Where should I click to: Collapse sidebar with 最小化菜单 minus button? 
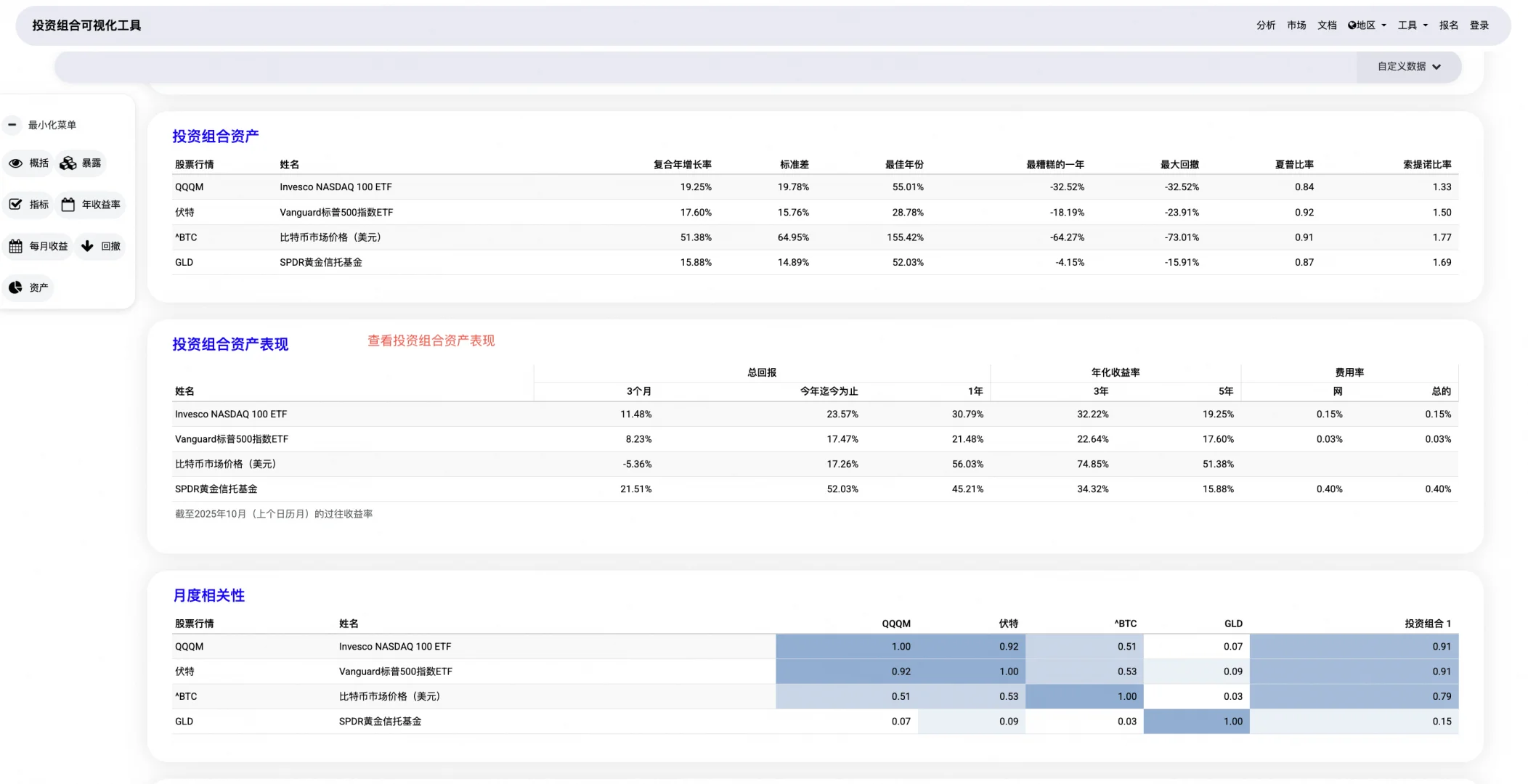pos(12,125)
